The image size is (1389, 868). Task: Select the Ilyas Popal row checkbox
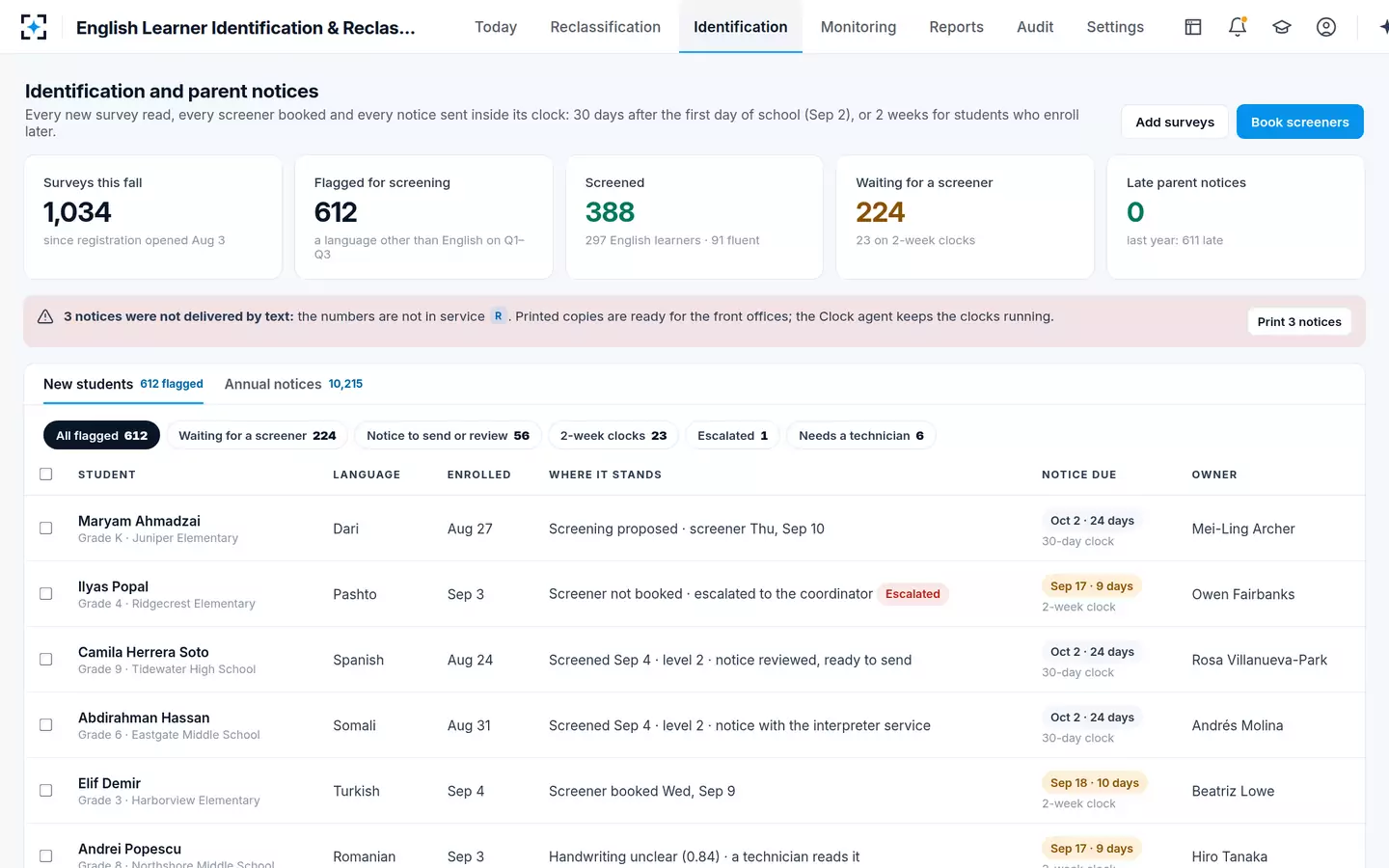46,594
